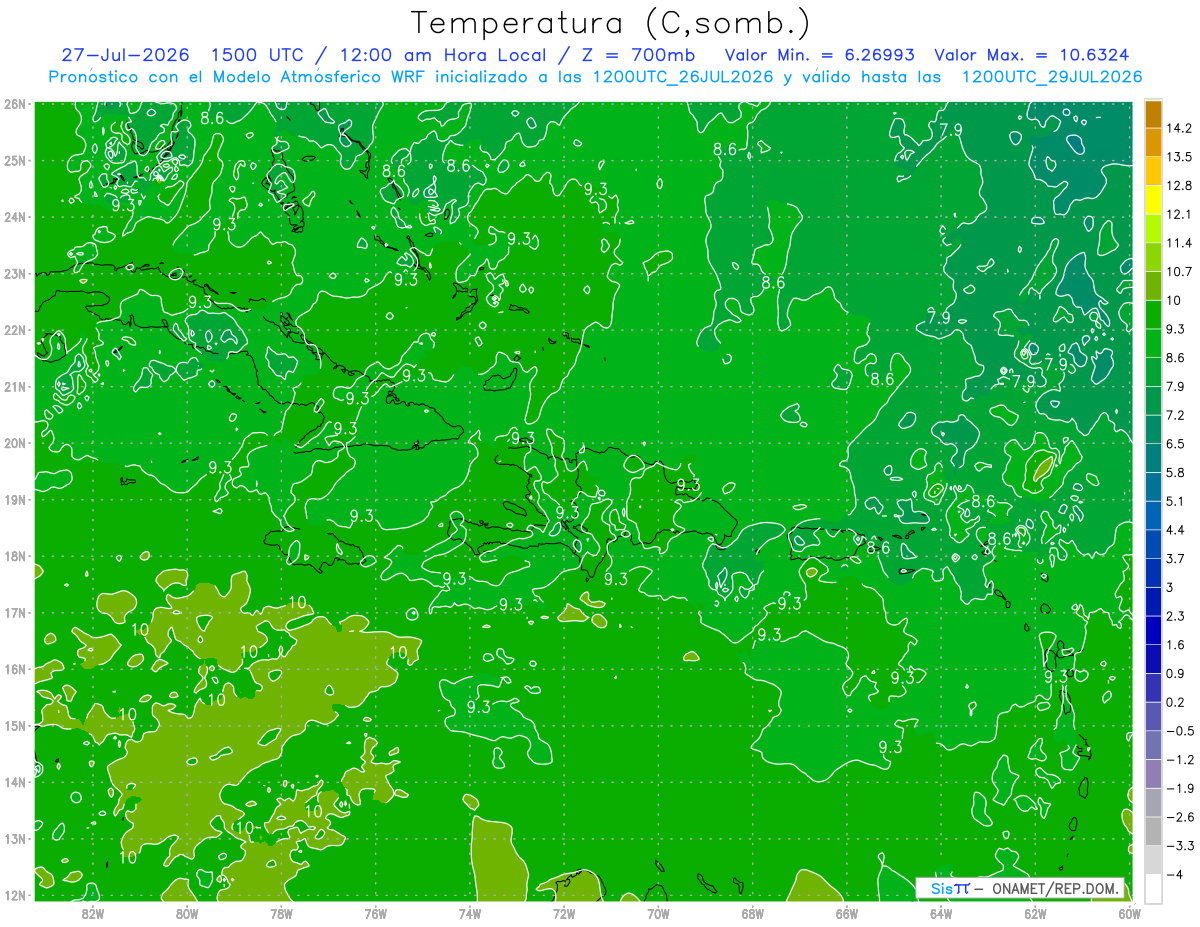The height and width of the screenshot is (927, 1200).
Task: Click the 62W longitude axis label
Action: [1035, 913]
